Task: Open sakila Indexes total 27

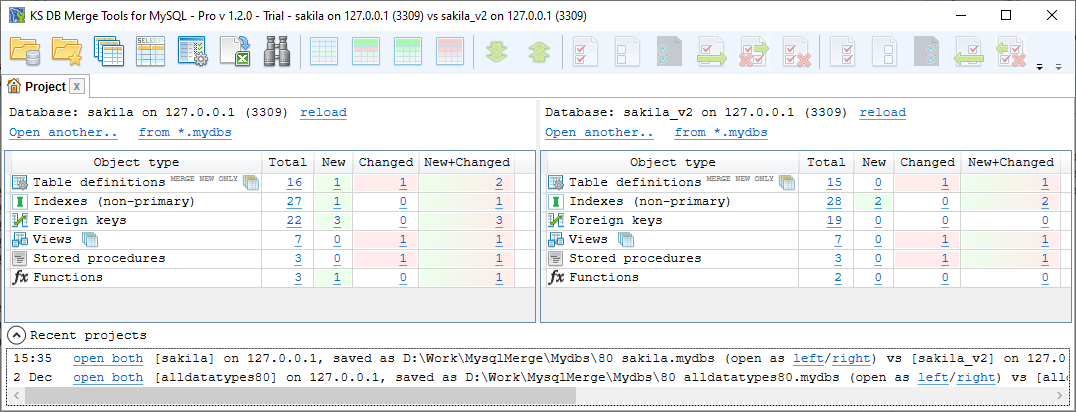Action: 294,201
